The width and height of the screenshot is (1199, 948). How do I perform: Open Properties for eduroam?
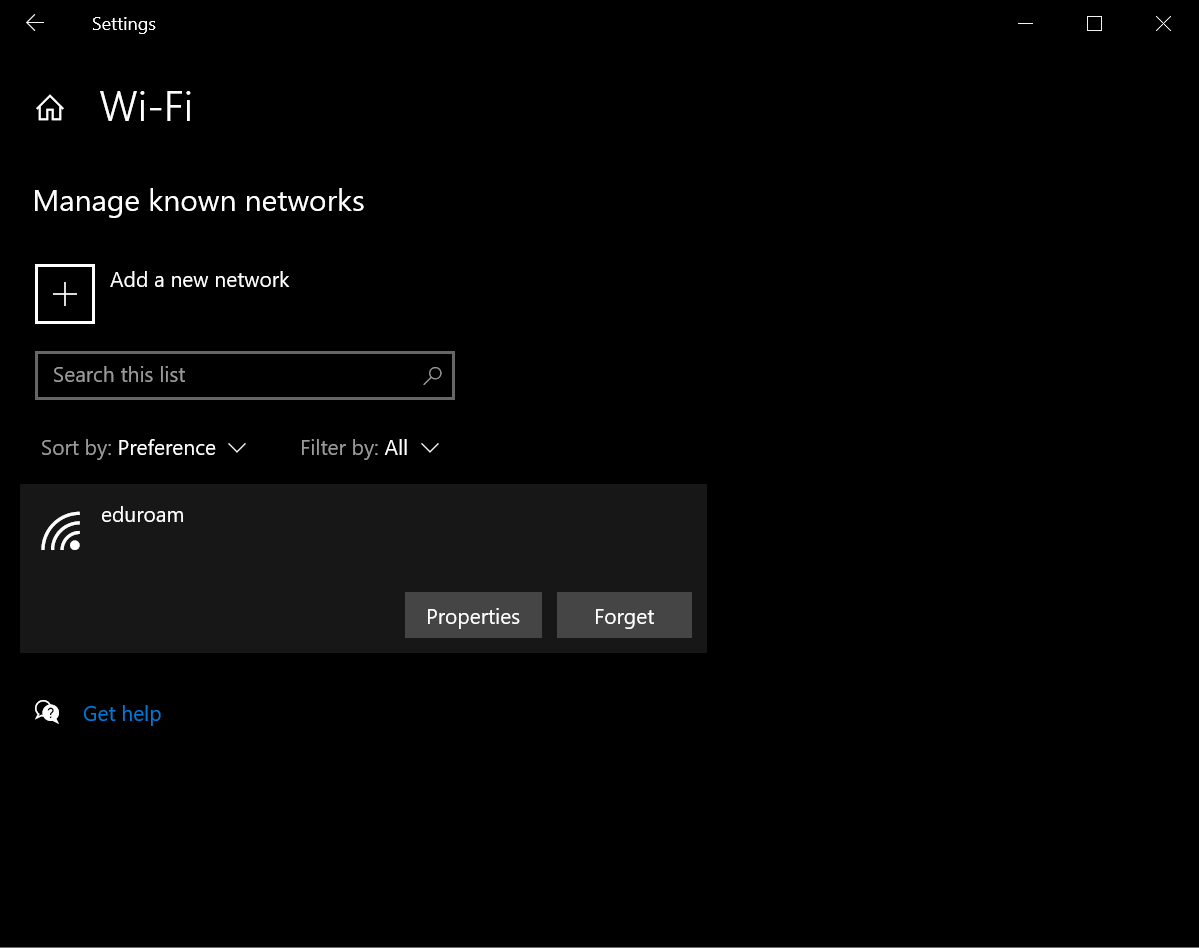(x=473, y=615)
